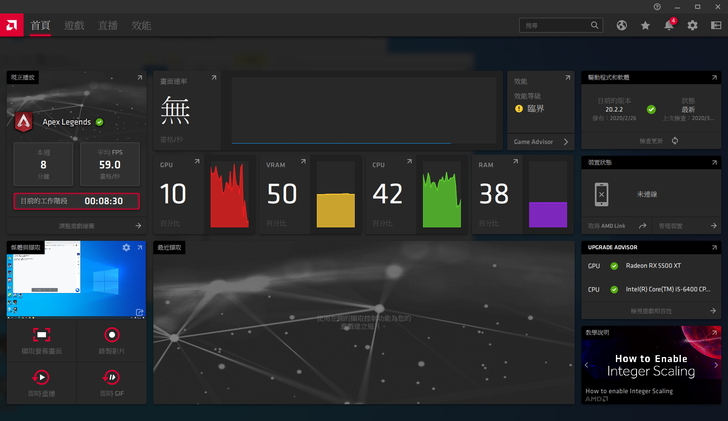The height and width of the screenshot is (421, 728).
Task: Open 管理裝置 manage devices arrow
Action: point(714,226)
